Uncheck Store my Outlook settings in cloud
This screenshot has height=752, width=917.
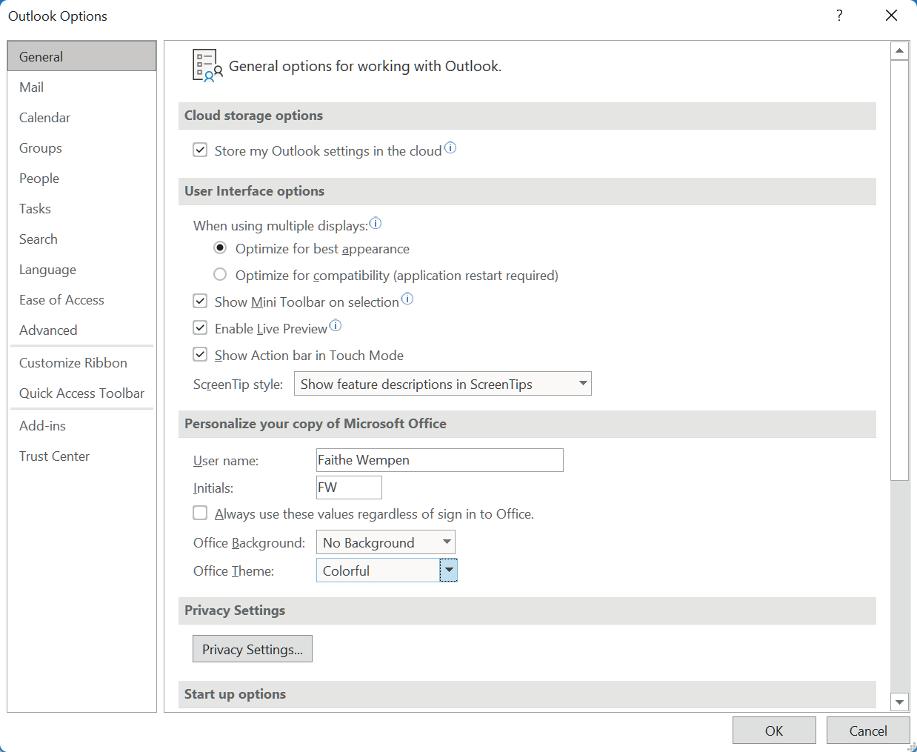[x=201, y=151]
